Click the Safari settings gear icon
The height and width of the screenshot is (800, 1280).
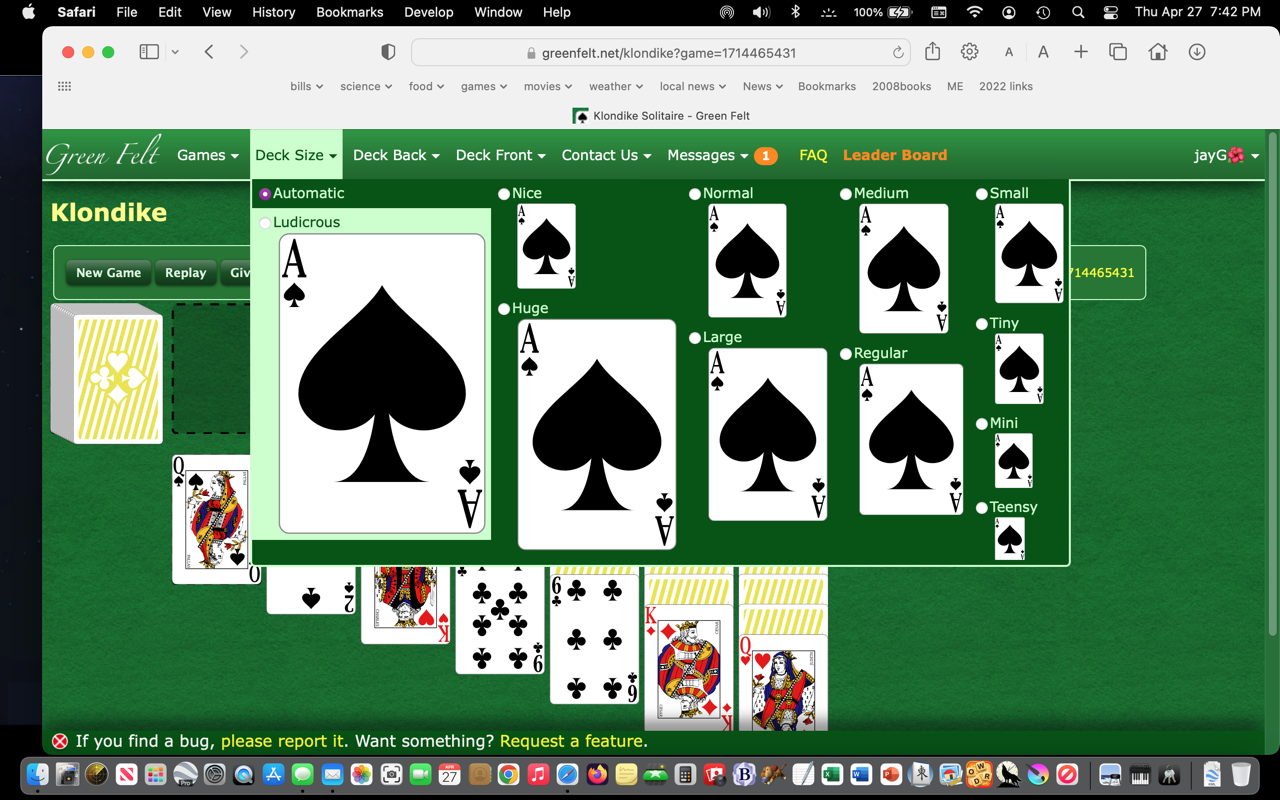coord(969,51)
